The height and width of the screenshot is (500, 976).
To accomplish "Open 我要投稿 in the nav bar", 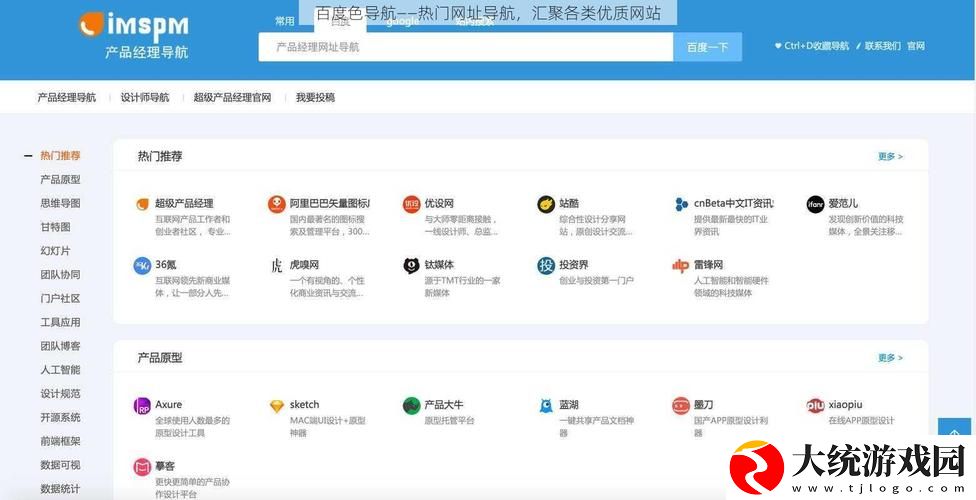I will click(315, 98).
